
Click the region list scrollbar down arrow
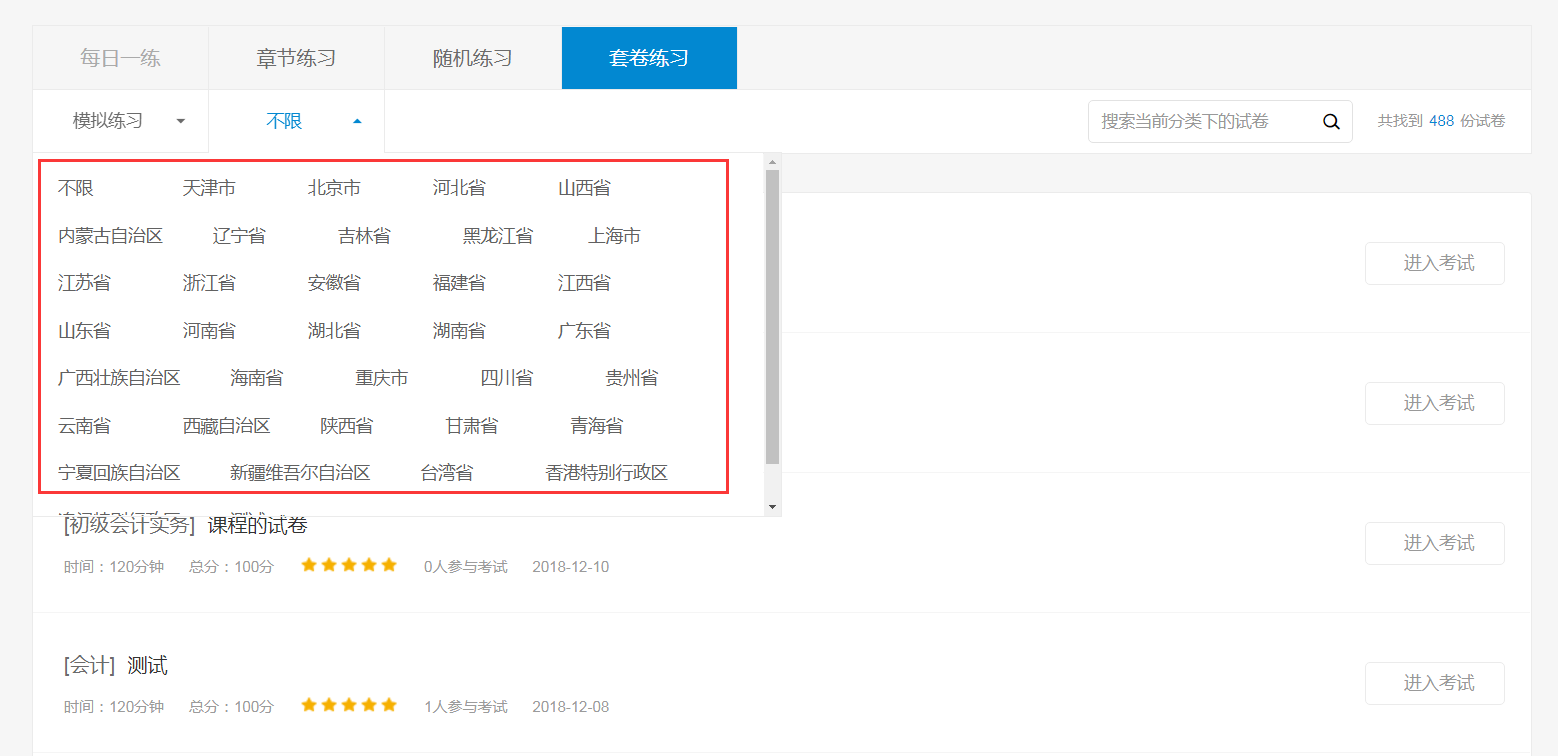pyautogui.click(x=772, y=507)
